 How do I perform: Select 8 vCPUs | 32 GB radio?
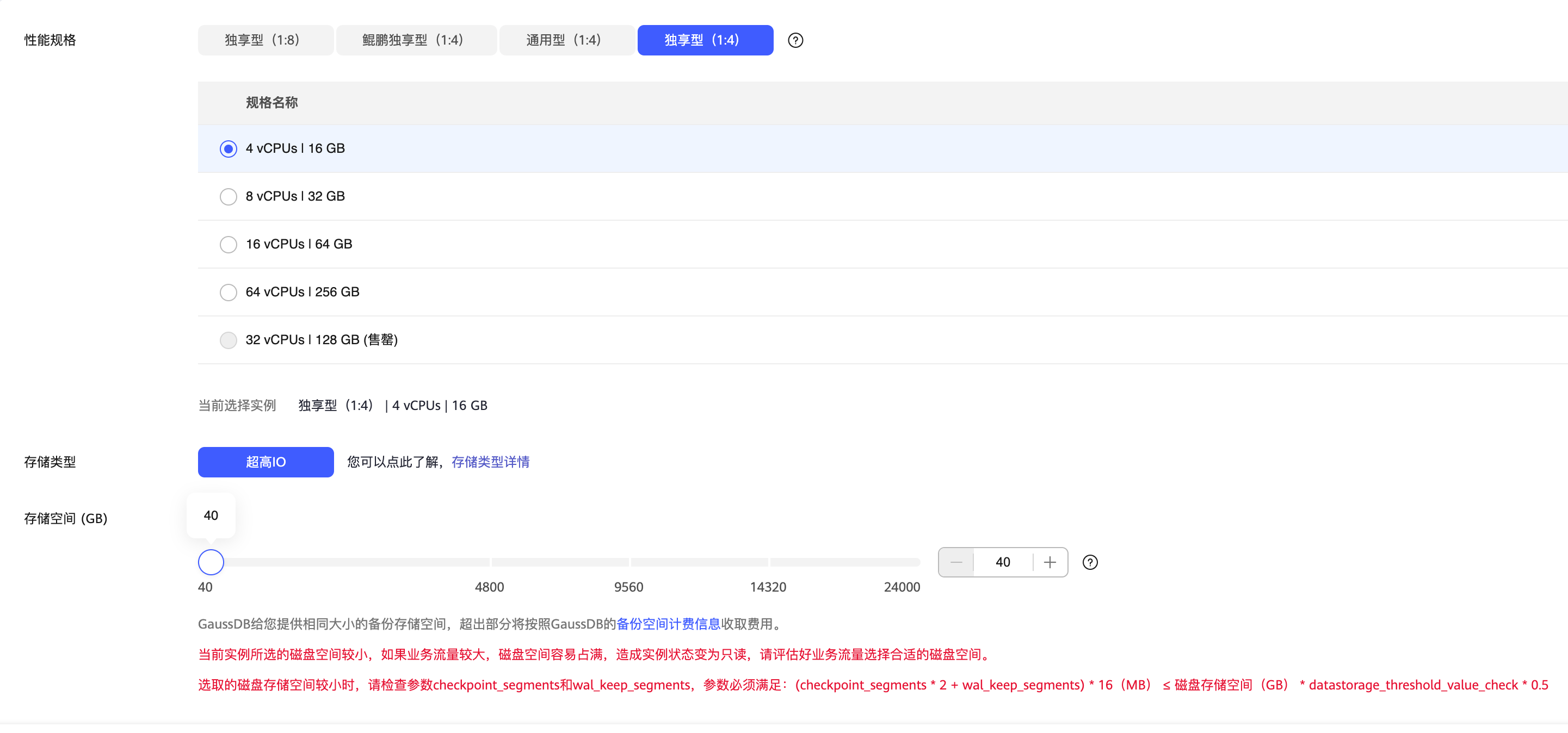point(229,196)
